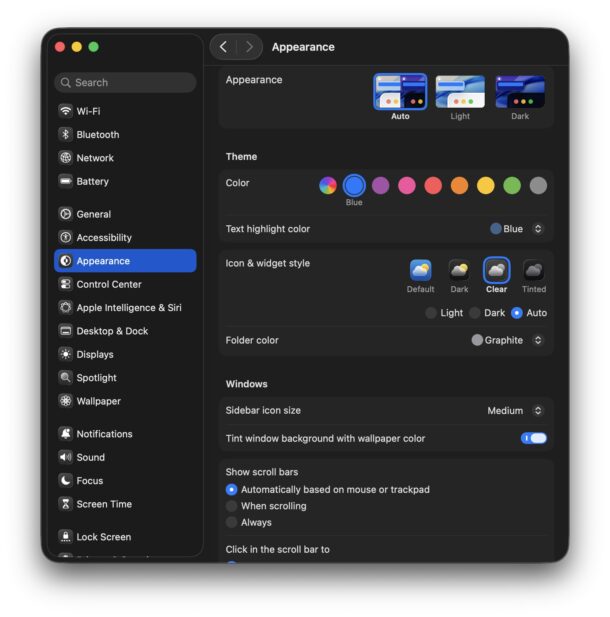Open Folder color Graphite dropdown
Screen dimensions: 610x617
click(508, 340)
